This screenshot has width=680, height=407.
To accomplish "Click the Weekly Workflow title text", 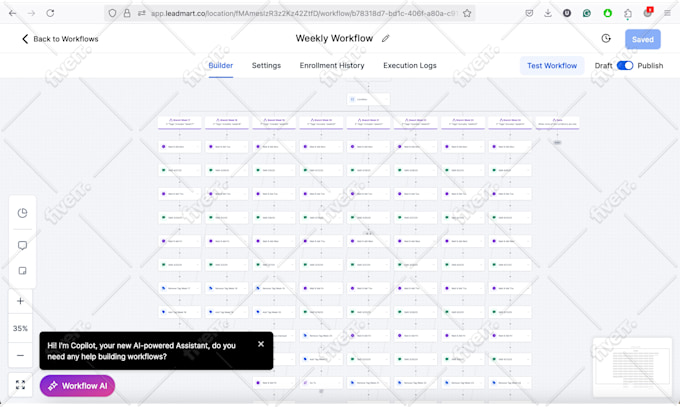I will tap(334, 38).
